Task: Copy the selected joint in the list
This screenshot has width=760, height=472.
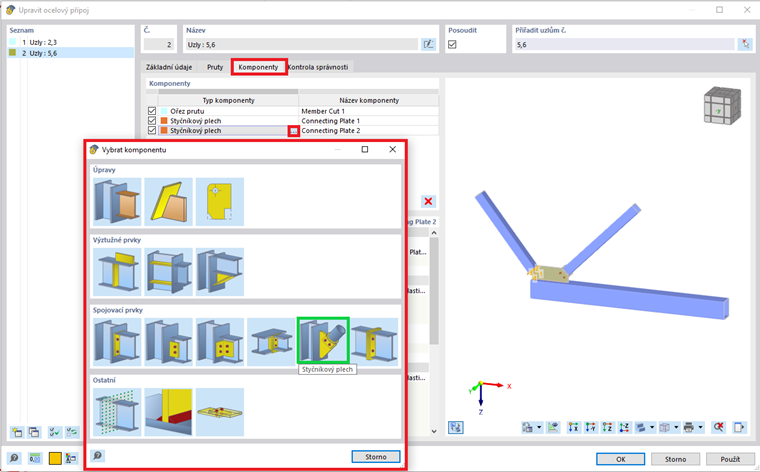Action: (34, 432)
